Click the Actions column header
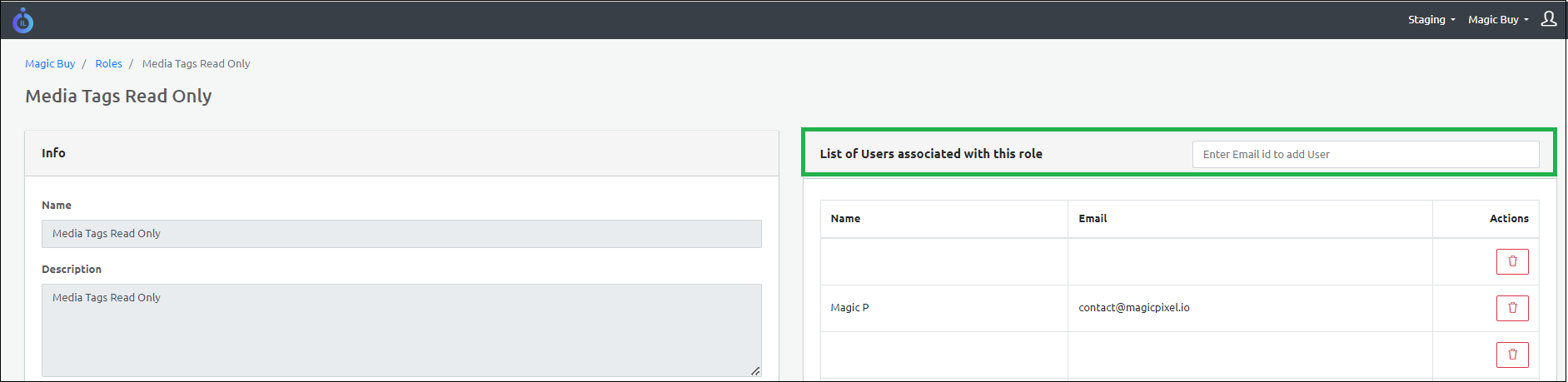 [x=1508, y=219]
